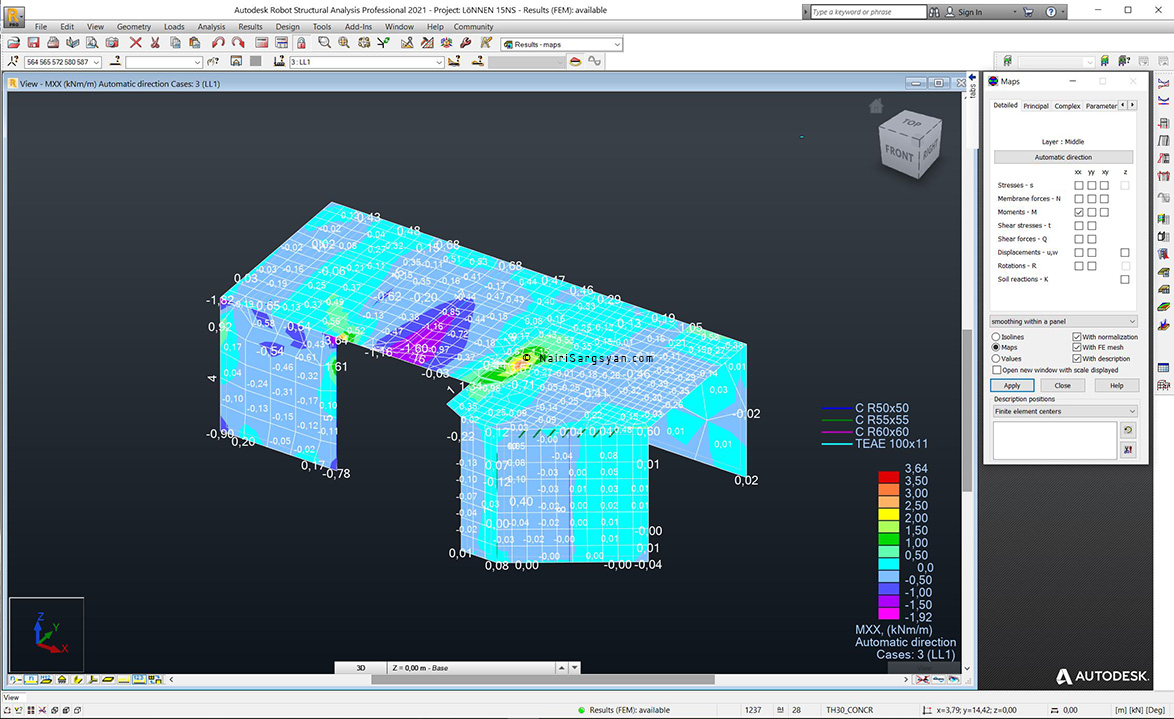This screenshot has width=1174, height=719.
Task: Check Membrane forces yy checkbox
Action: 1092,198
